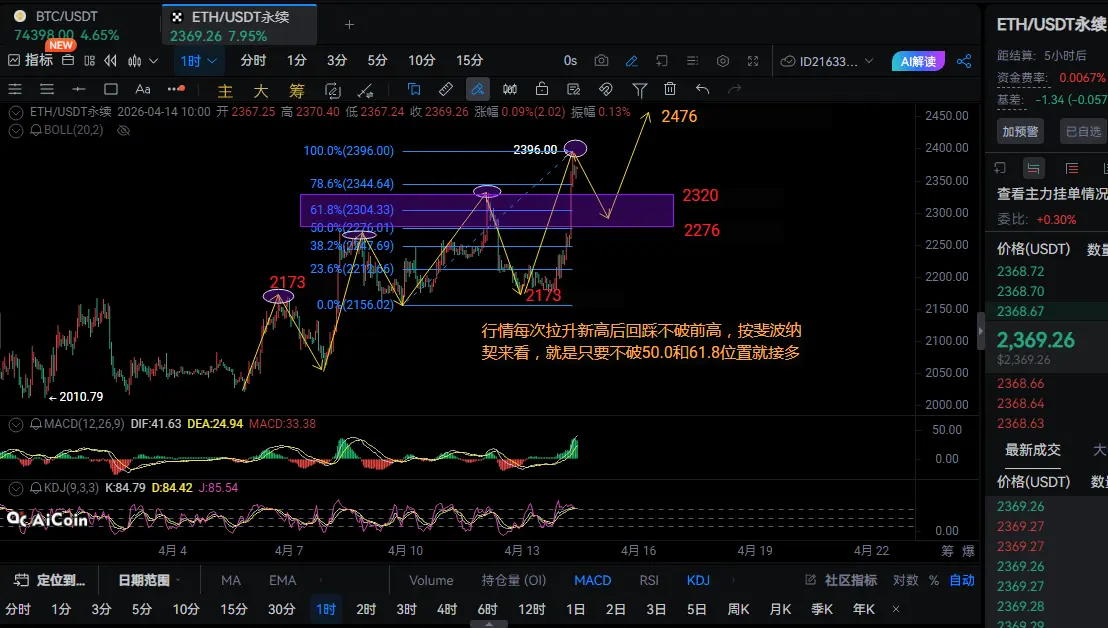Open the 日期范围 date range dropdown
Screen dimensions: 1108x628
148,580
